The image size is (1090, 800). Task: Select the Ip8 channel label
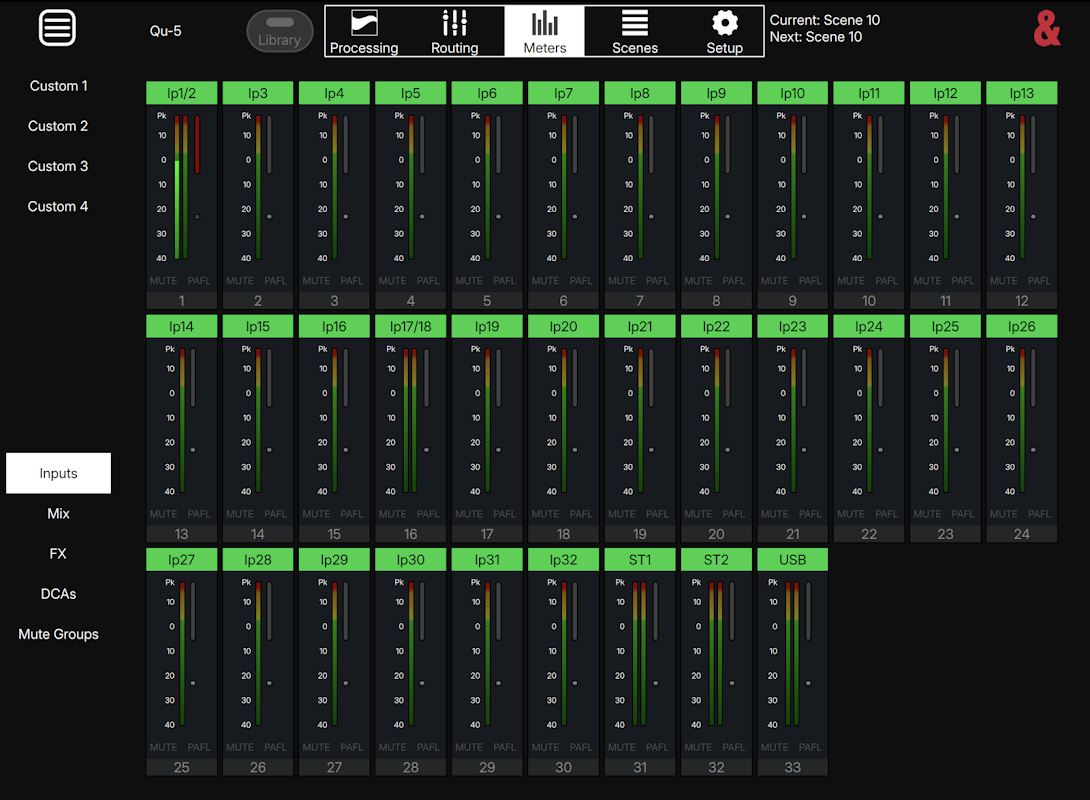640,93
